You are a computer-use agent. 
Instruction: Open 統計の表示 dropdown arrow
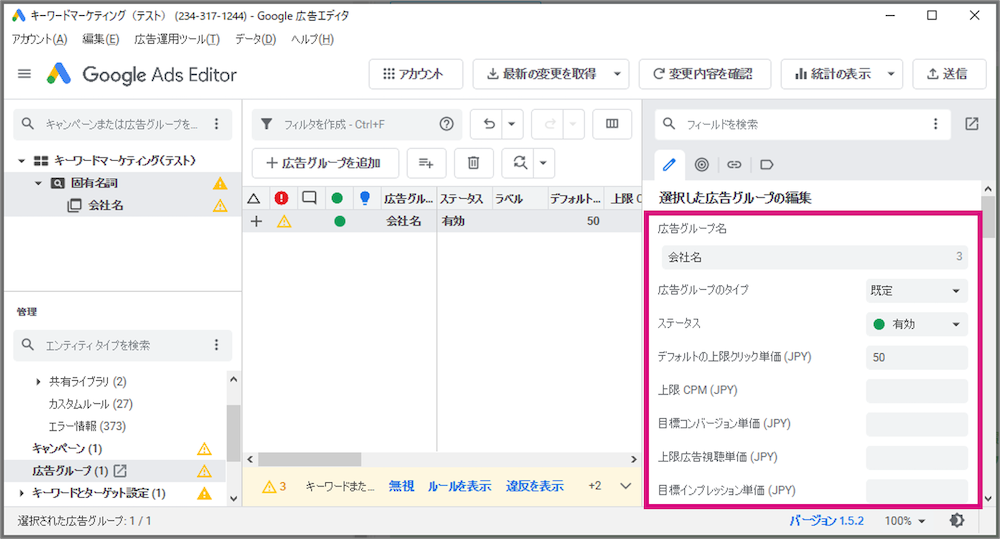pos(891,74)
